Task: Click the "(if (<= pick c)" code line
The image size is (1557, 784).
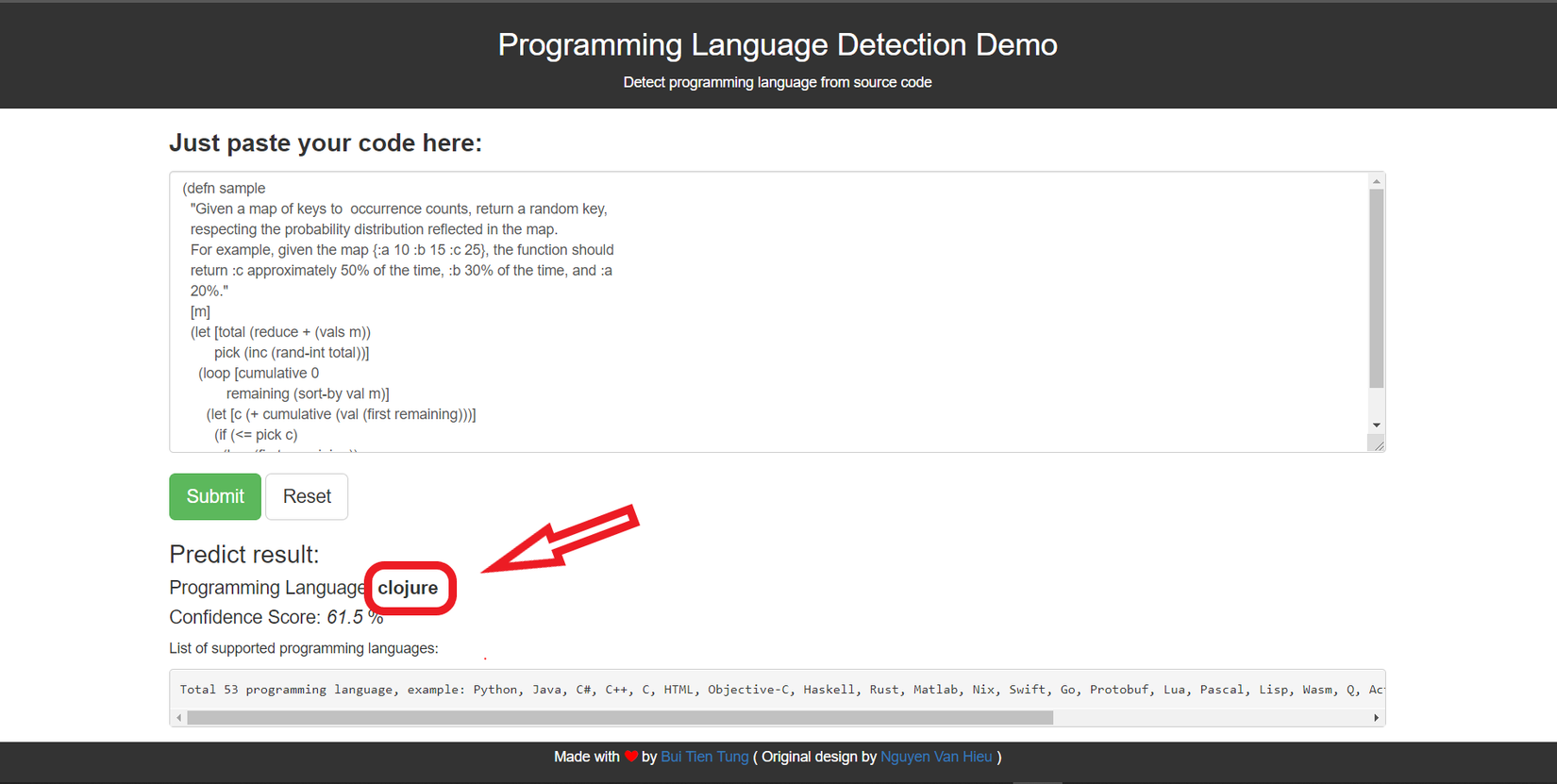Action: click(256, 435)
